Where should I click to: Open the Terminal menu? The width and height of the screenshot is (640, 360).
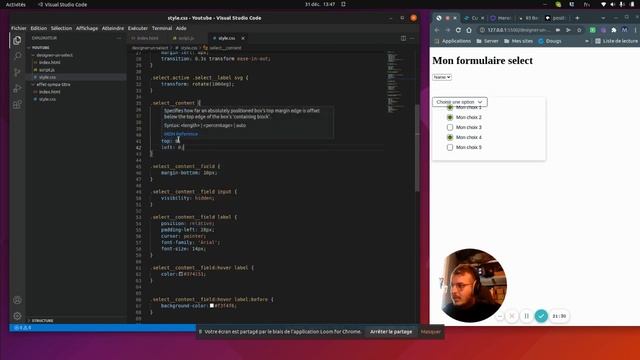tap(162, 28)
